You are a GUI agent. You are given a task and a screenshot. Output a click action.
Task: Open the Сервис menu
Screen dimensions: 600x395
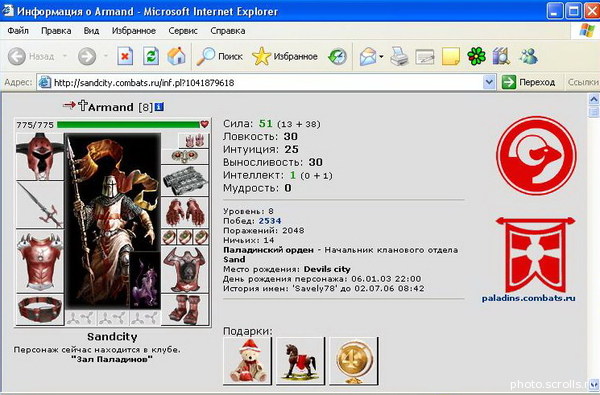pyautogui.click(x=183, y=31)
